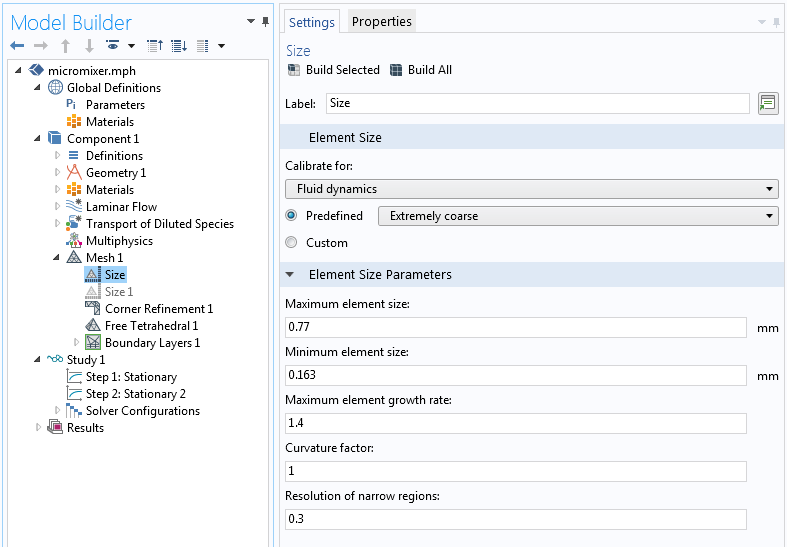The width and height of the screenshot is (787, 547).
Task: Click the Maximum element growth rate field
Action: pyautogui.click(x=515, y=424)
